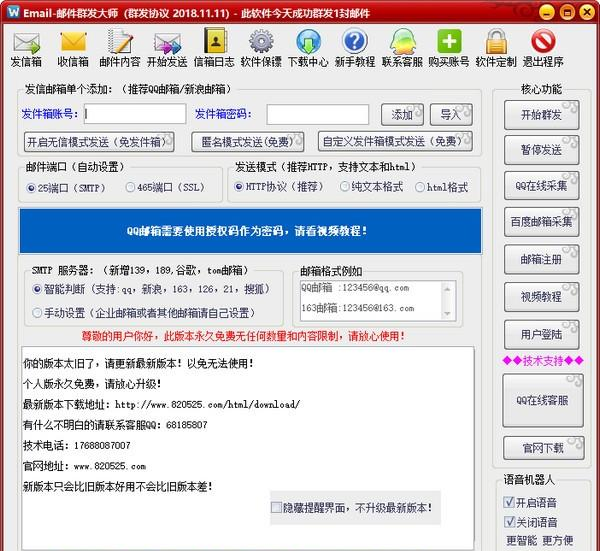The image size is (600, 551).
Task: Check the 隐藏提醒界面 checkbox
Action: click(x=276, y=508)
